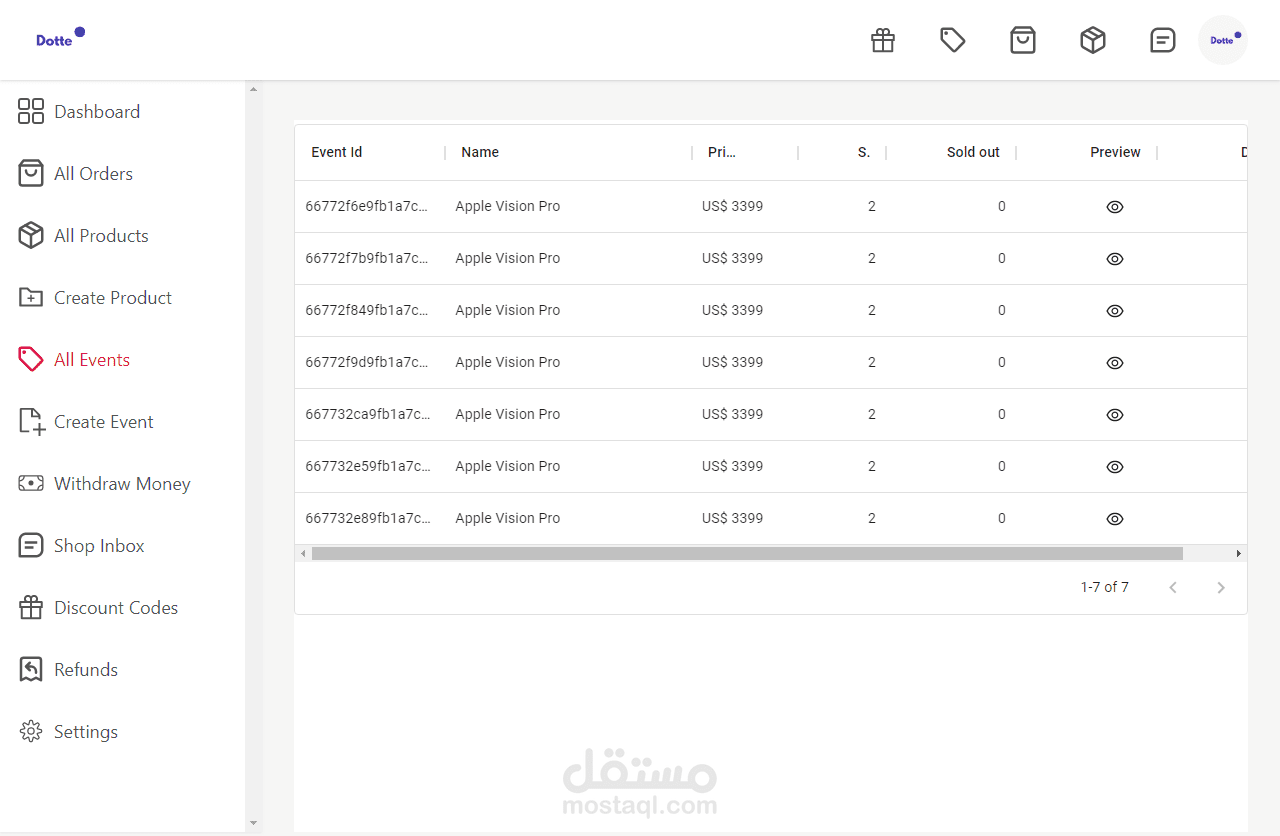Preview event 66772f9d9fb1a7c with eye icon
The height and width of the screenshot is (836, 1280).
point(1115,363)
